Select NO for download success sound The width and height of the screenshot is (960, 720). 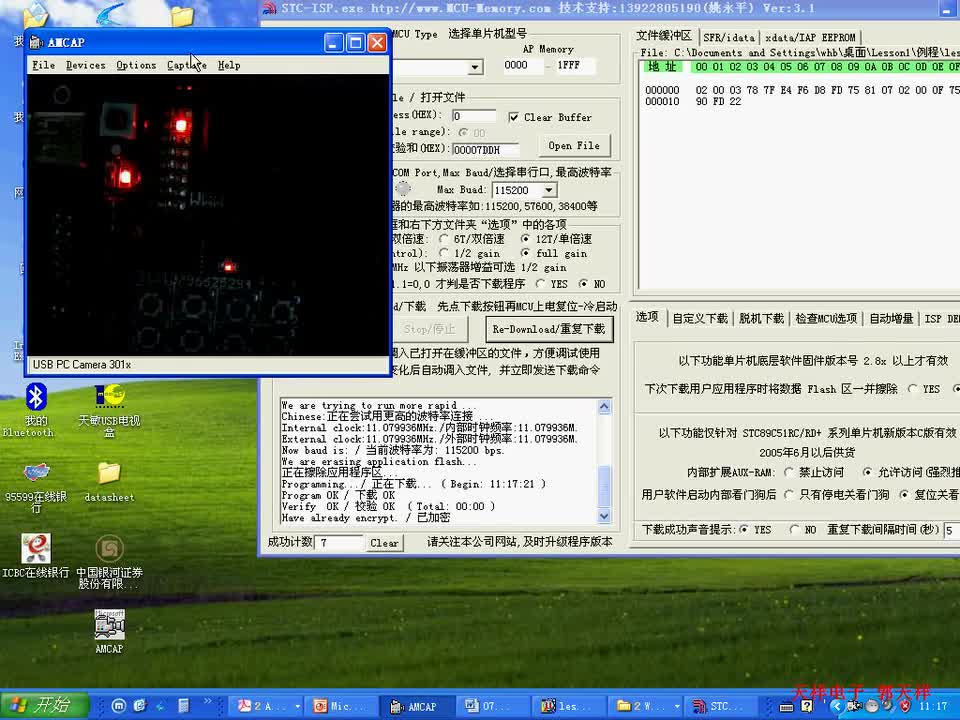(x=794, y=529)
